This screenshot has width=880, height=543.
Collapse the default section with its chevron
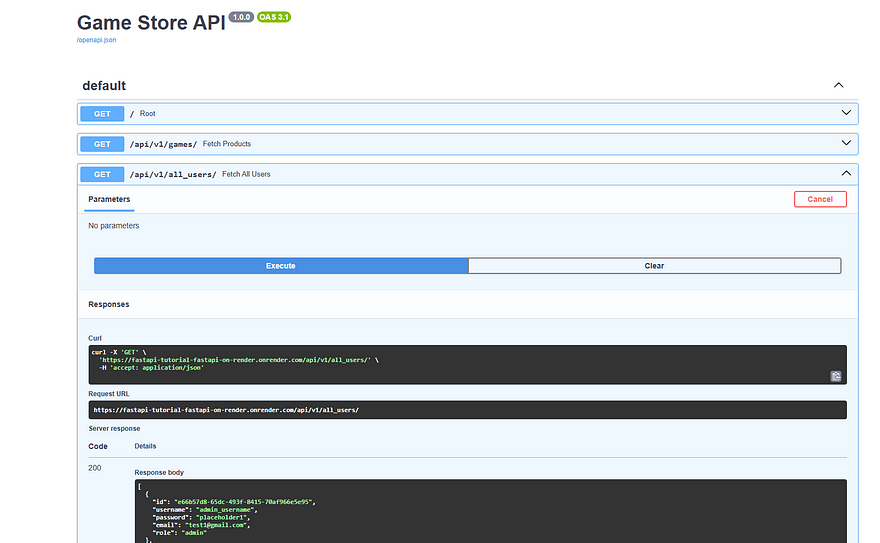(839, 86)
